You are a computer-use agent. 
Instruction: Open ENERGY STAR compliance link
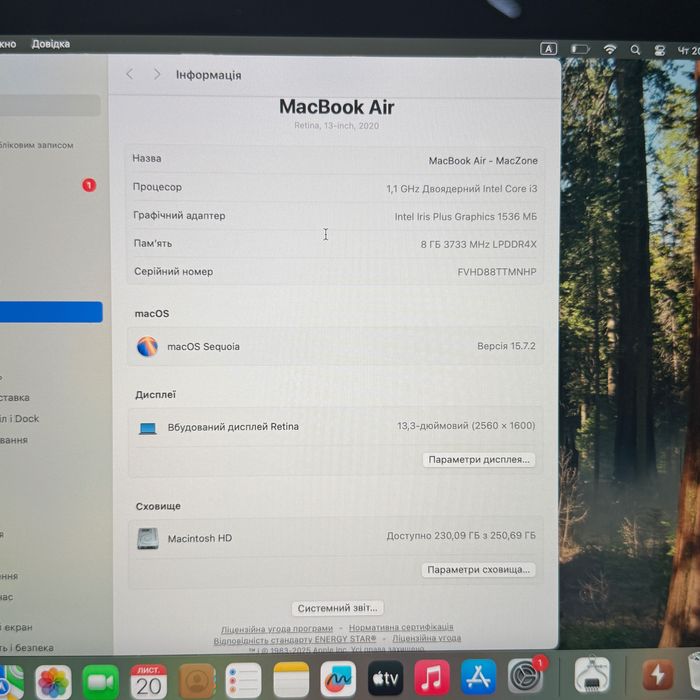[x=295, y=640]
